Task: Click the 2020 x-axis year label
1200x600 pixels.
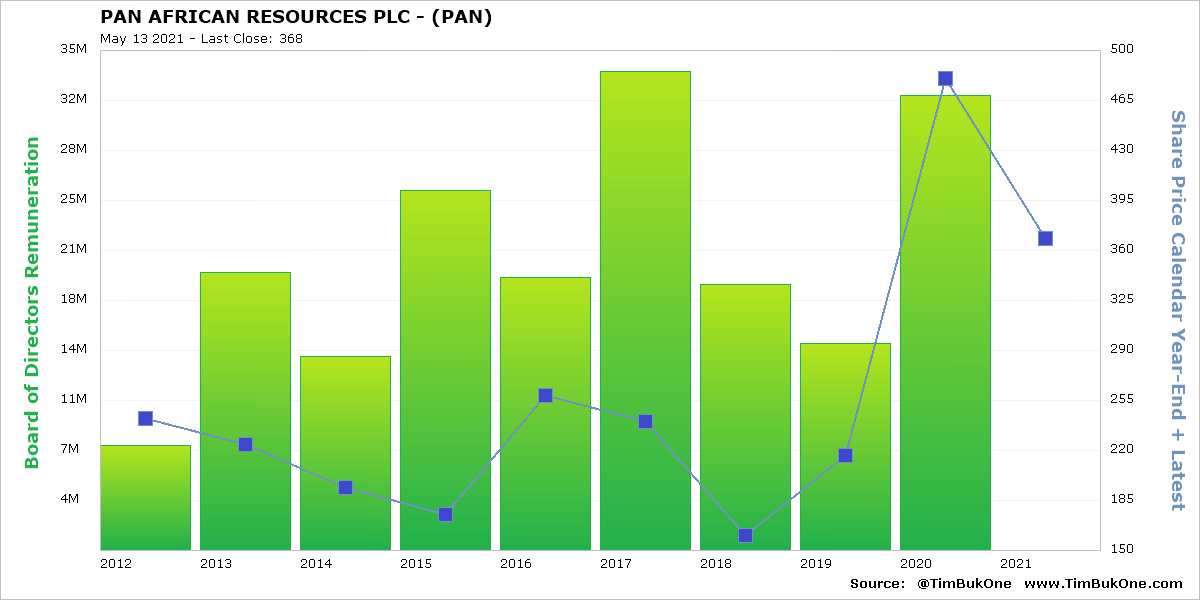Action: (916, 564)
